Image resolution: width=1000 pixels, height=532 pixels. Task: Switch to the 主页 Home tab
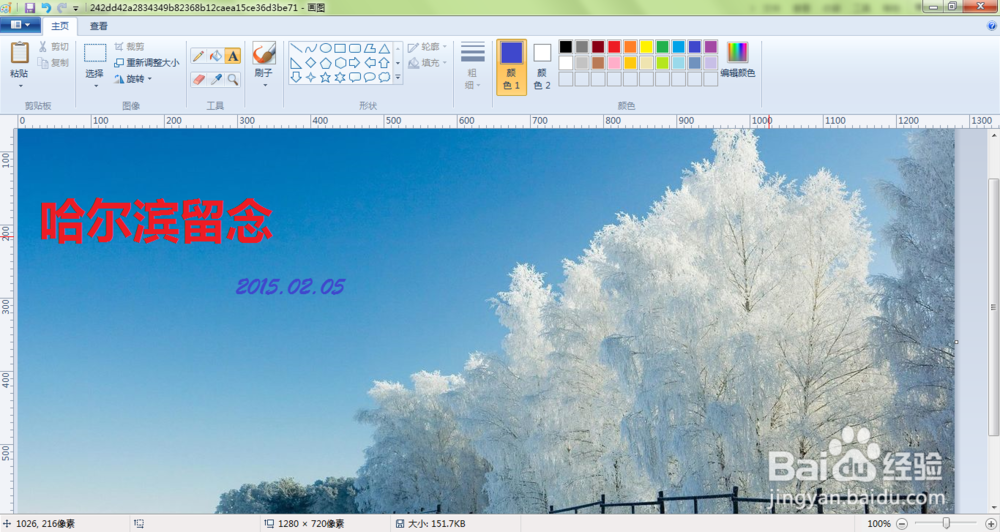(x=60, y=26)
